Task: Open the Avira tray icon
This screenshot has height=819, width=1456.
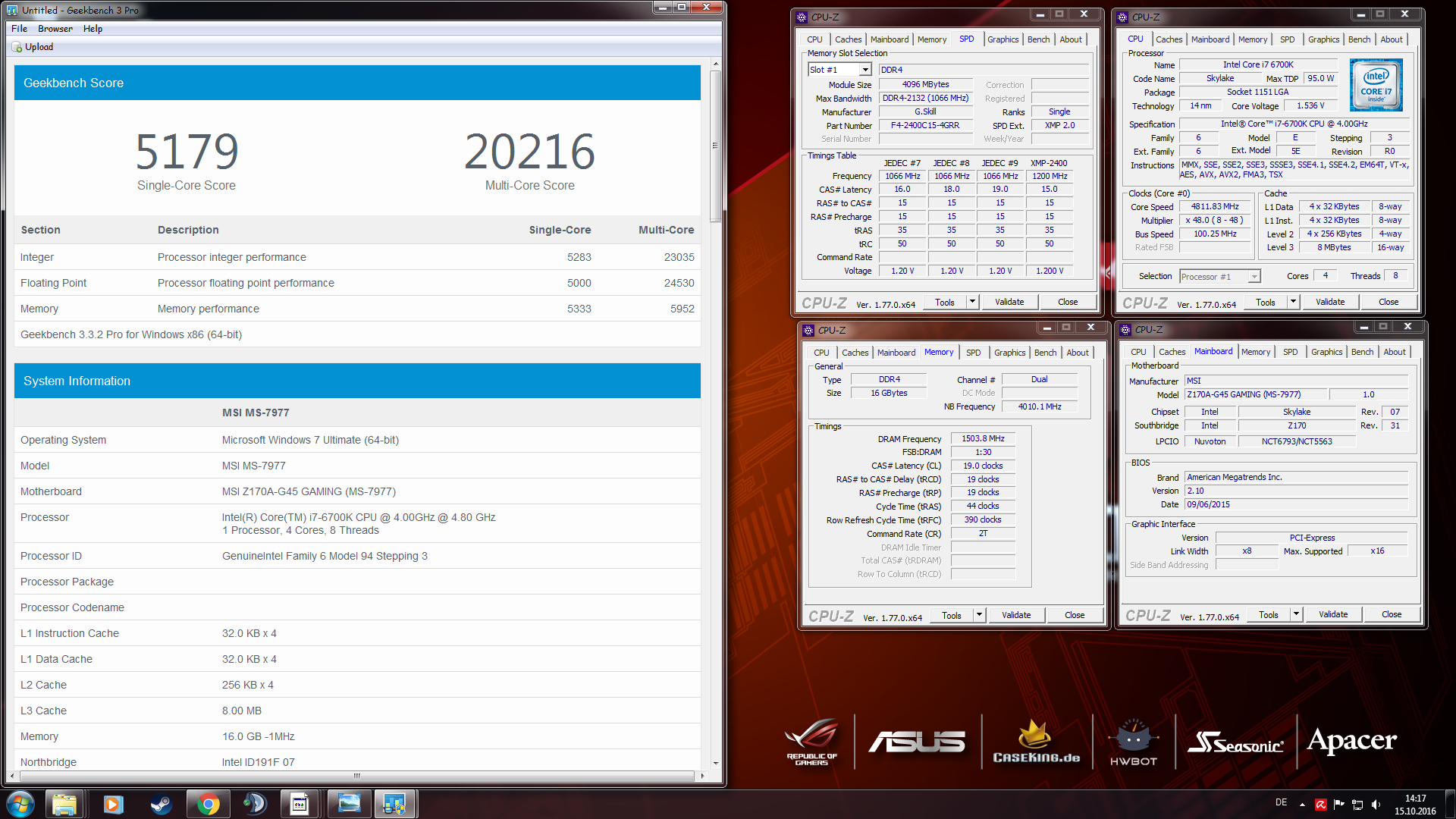Action: click(1321, 805)
